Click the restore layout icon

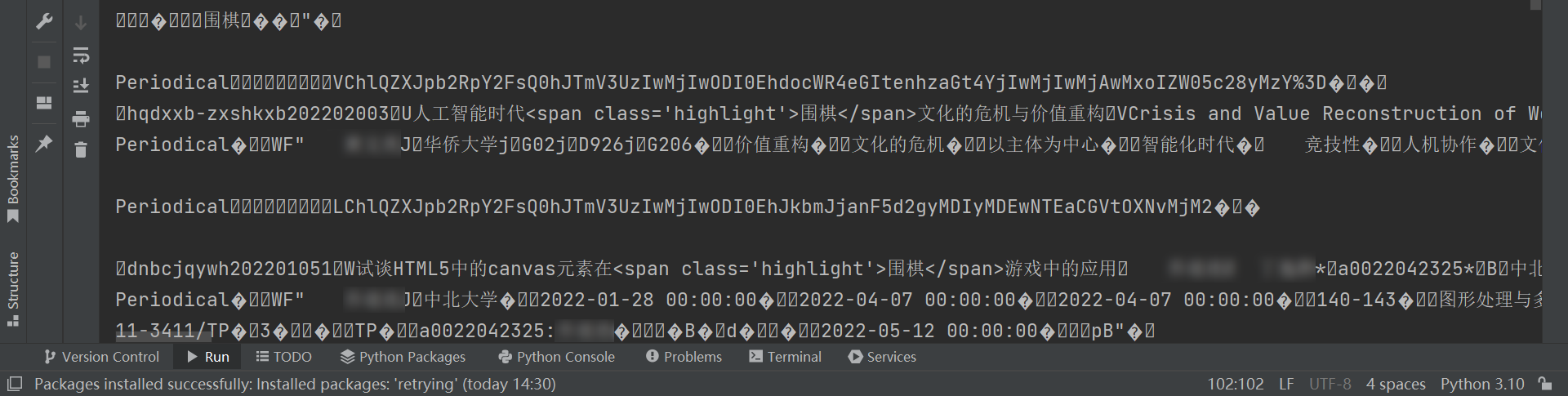[44, 103]
